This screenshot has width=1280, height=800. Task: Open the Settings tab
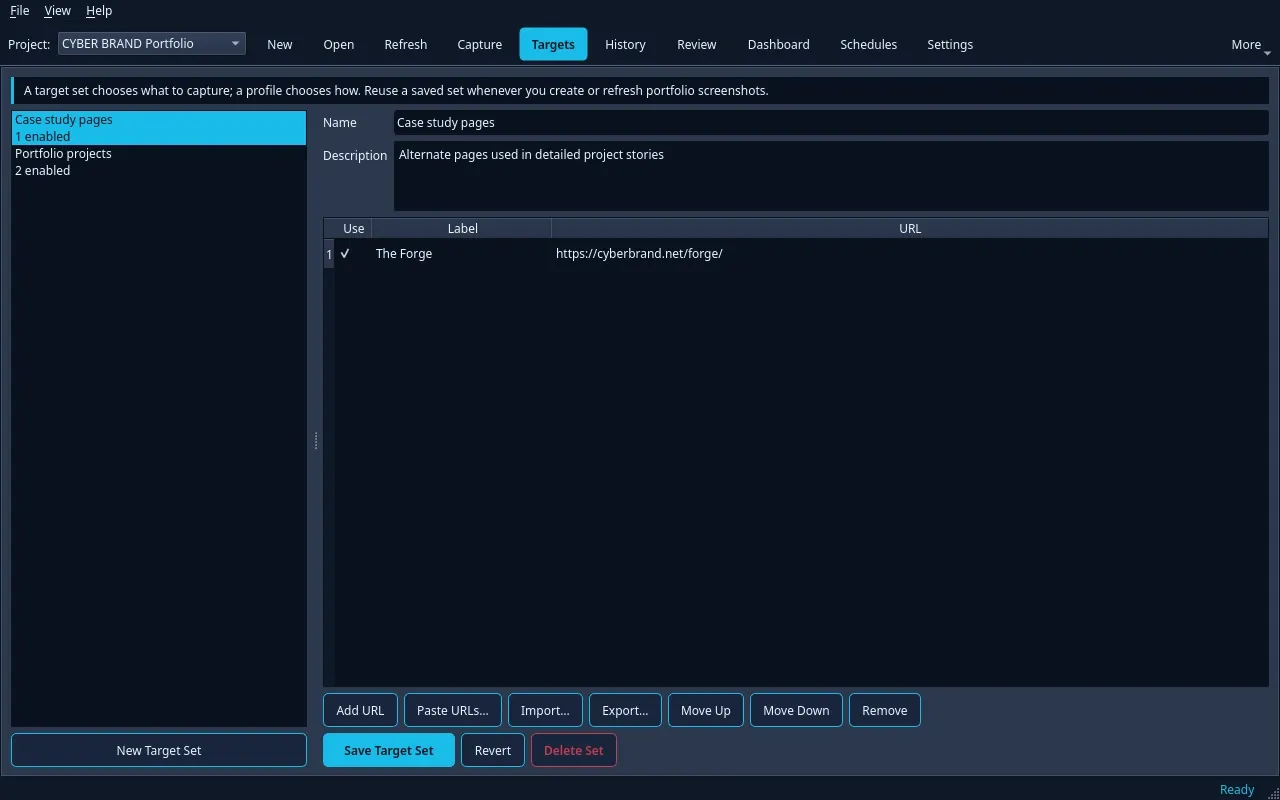click(950, 44)
